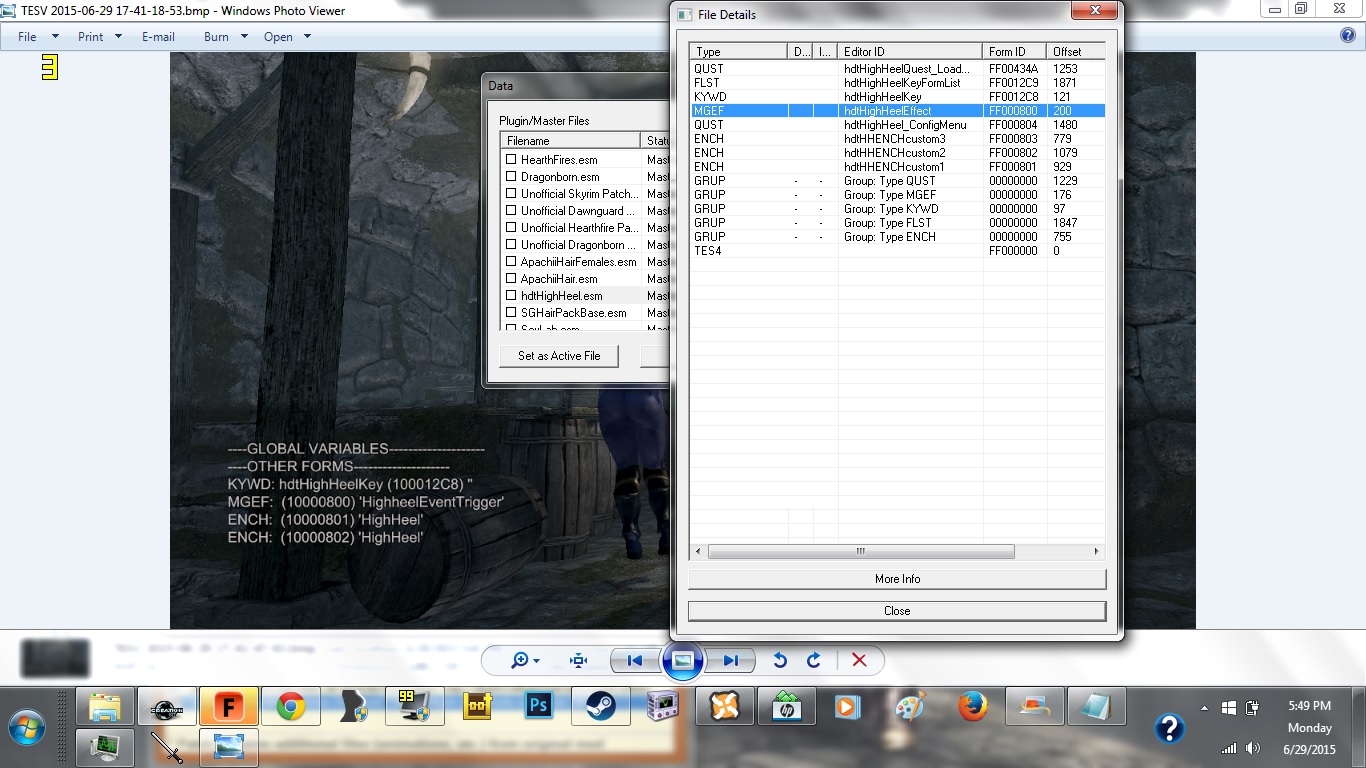This screenshot has height=768, width=1366.
Task: Select the hdtHighHeel_ConfigMenu row
Action: [x=897, y=125]
